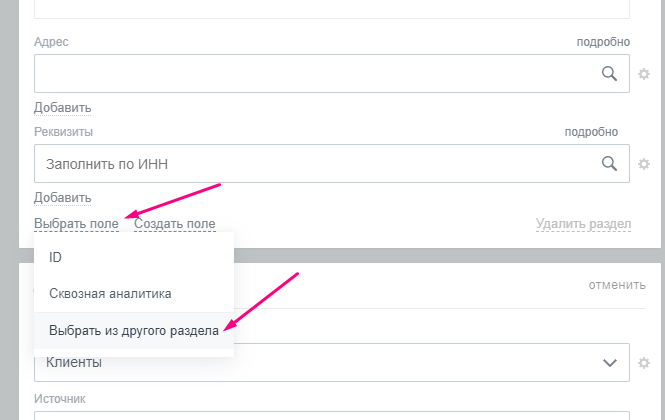Show подробно details for Реквизиты

(591, 132)
